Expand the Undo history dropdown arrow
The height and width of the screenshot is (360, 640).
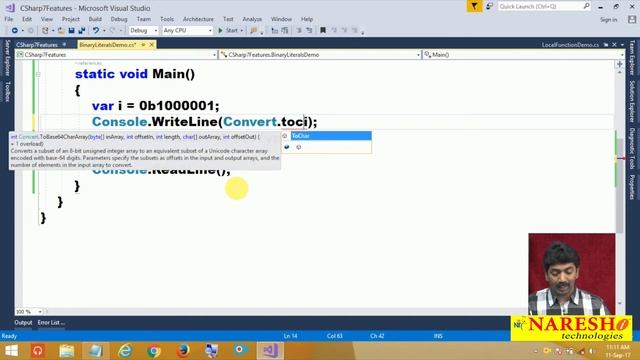click(x=104, y=31)
